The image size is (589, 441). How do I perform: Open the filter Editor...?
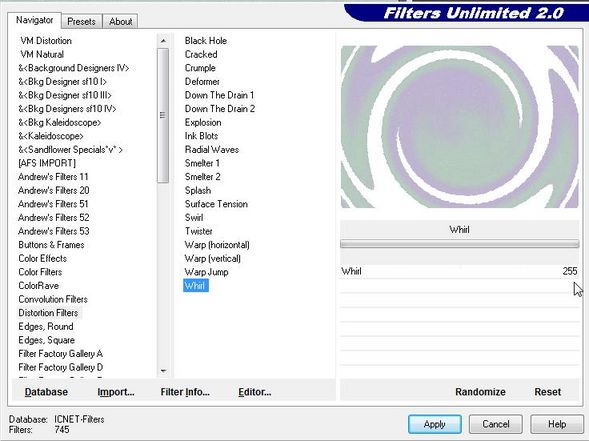pos(255,392)
